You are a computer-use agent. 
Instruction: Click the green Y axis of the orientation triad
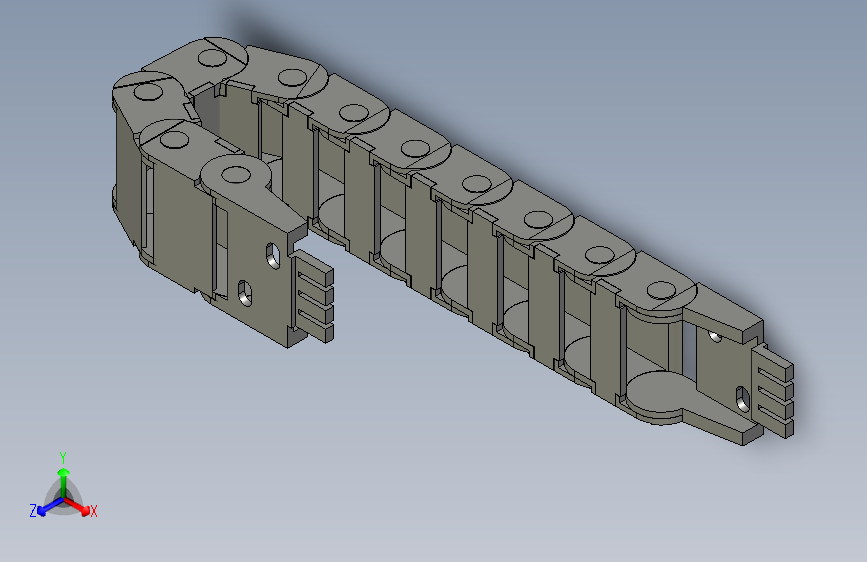tap(63, 481)
